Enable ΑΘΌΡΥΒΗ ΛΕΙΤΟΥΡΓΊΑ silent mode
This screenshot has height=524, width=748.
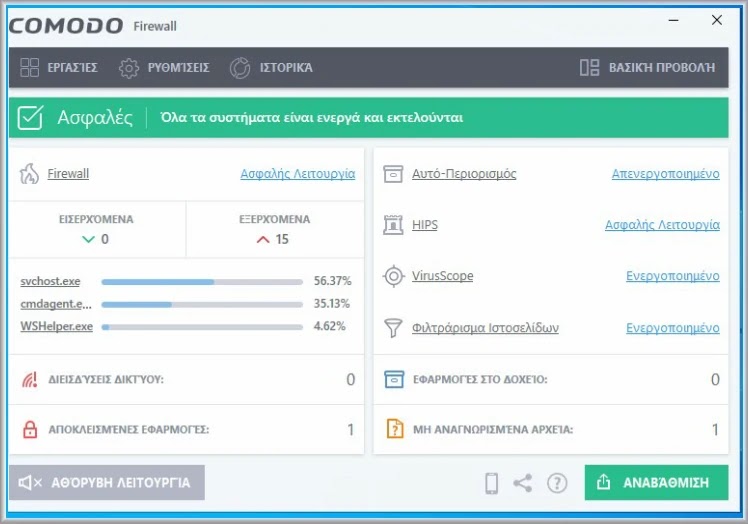pyautogui.click(x=107, y=482)
